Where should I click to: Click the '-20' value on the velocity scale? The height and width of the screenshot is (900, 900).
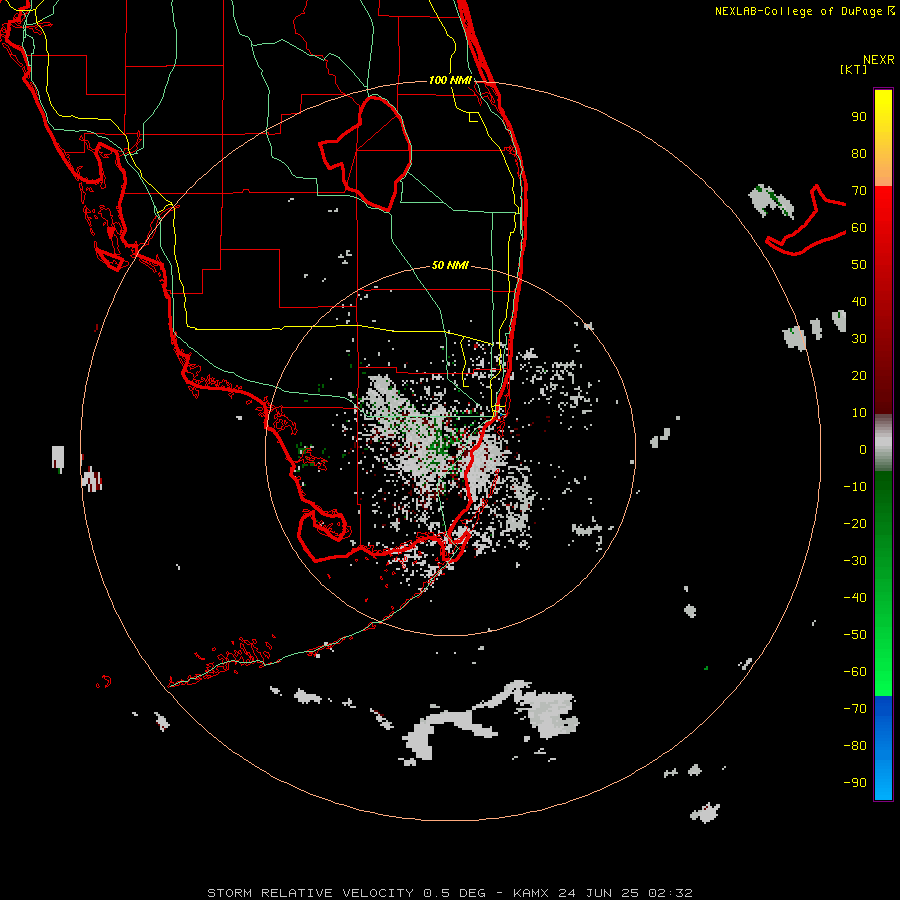tap(855, 524)
